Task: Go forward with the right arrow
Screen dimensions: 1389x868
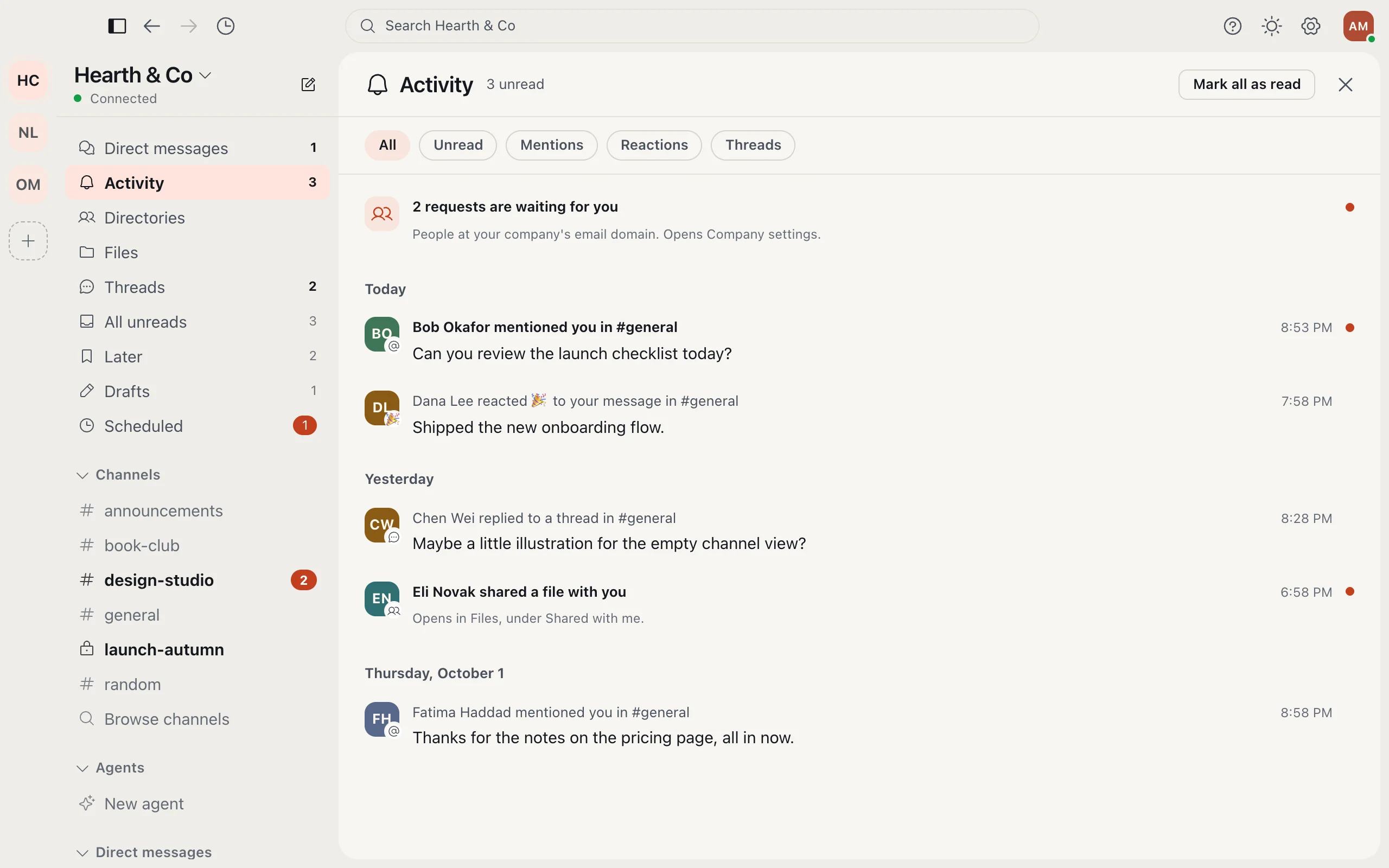Action: click(x=189, y=26)
